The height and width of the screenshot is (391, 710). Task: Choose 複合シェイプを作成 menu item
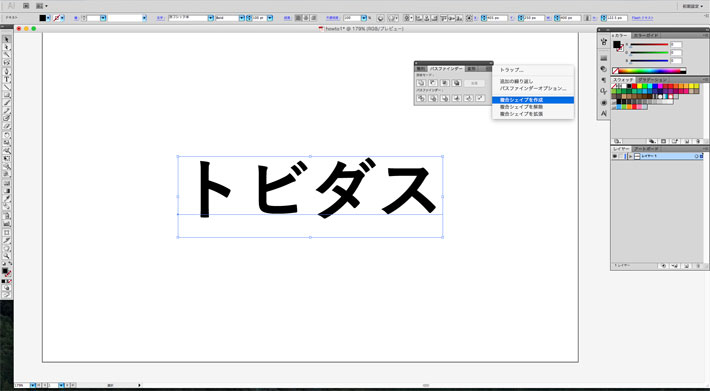tap(533, 100)
